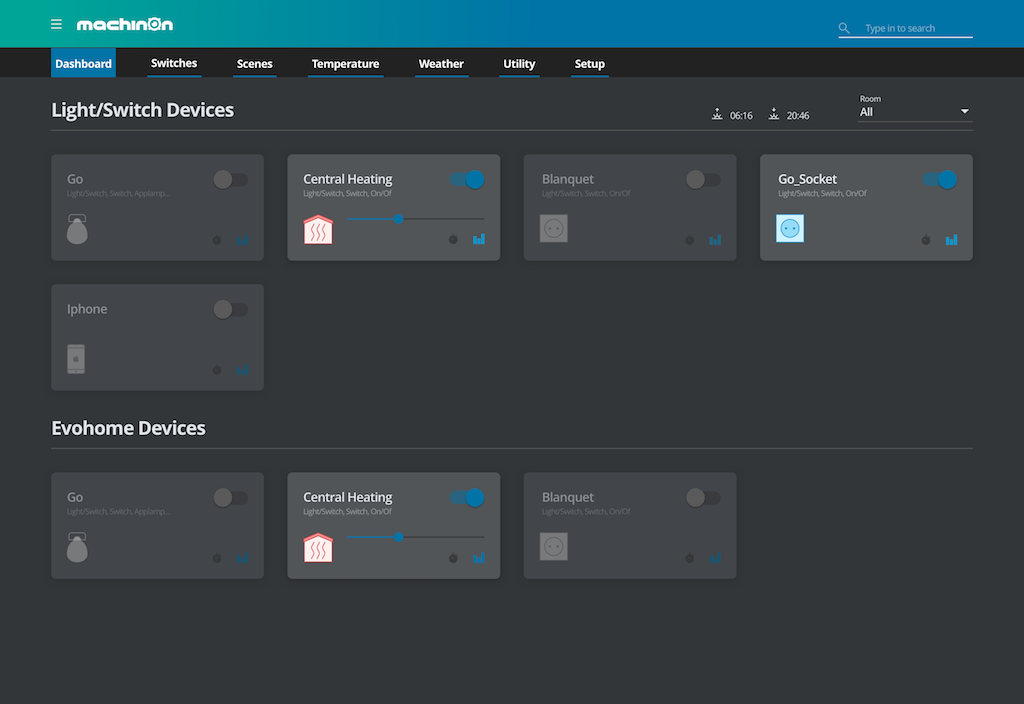The image size is (1024, 704).
Task: Turn off Light/Switch Central Heating toggle
Action: (x=467, y=180)
